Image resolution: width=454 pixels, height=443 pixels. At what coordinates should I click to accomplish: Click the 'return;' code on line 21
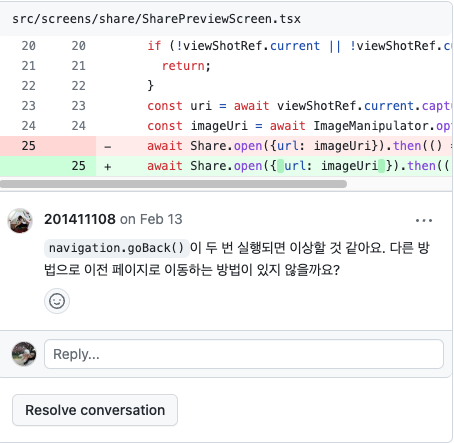tap(186, 66)
